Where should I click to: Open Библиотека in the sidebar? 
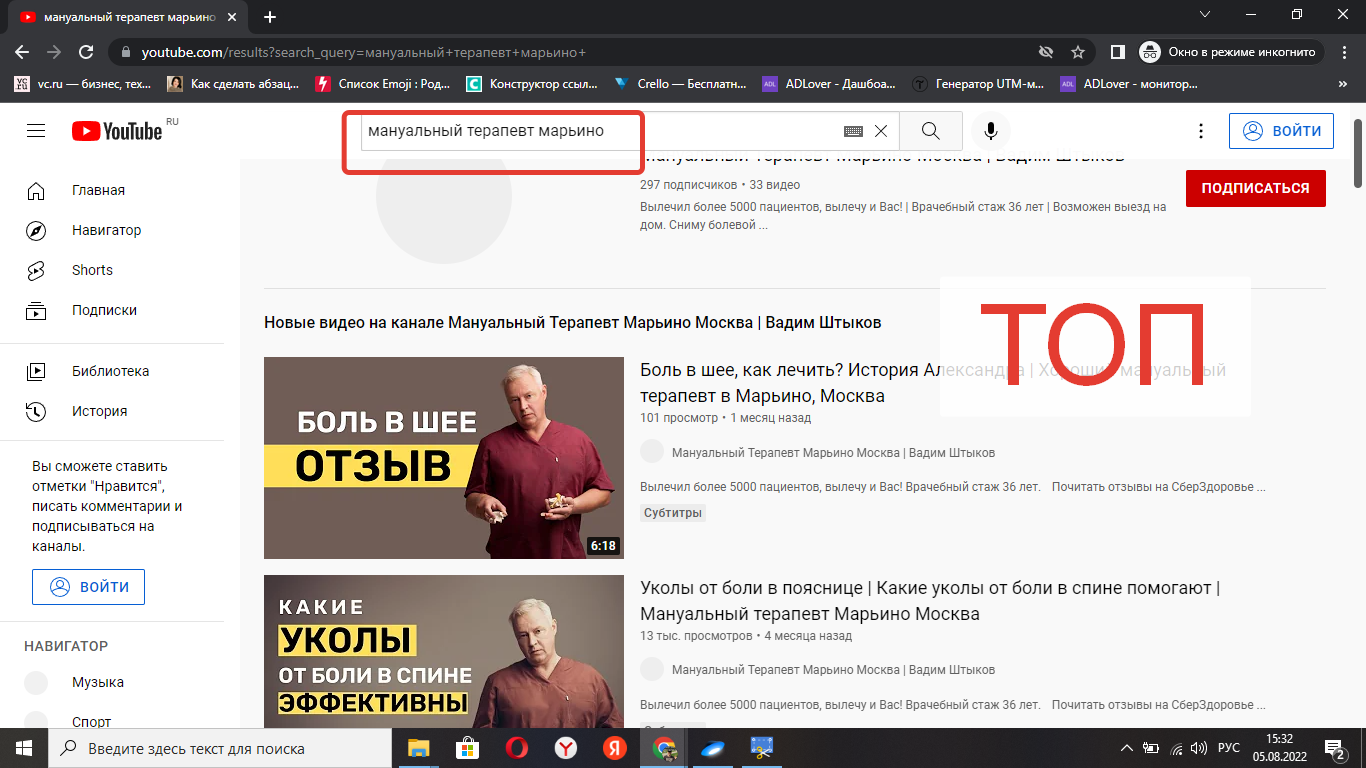(112, 371)
